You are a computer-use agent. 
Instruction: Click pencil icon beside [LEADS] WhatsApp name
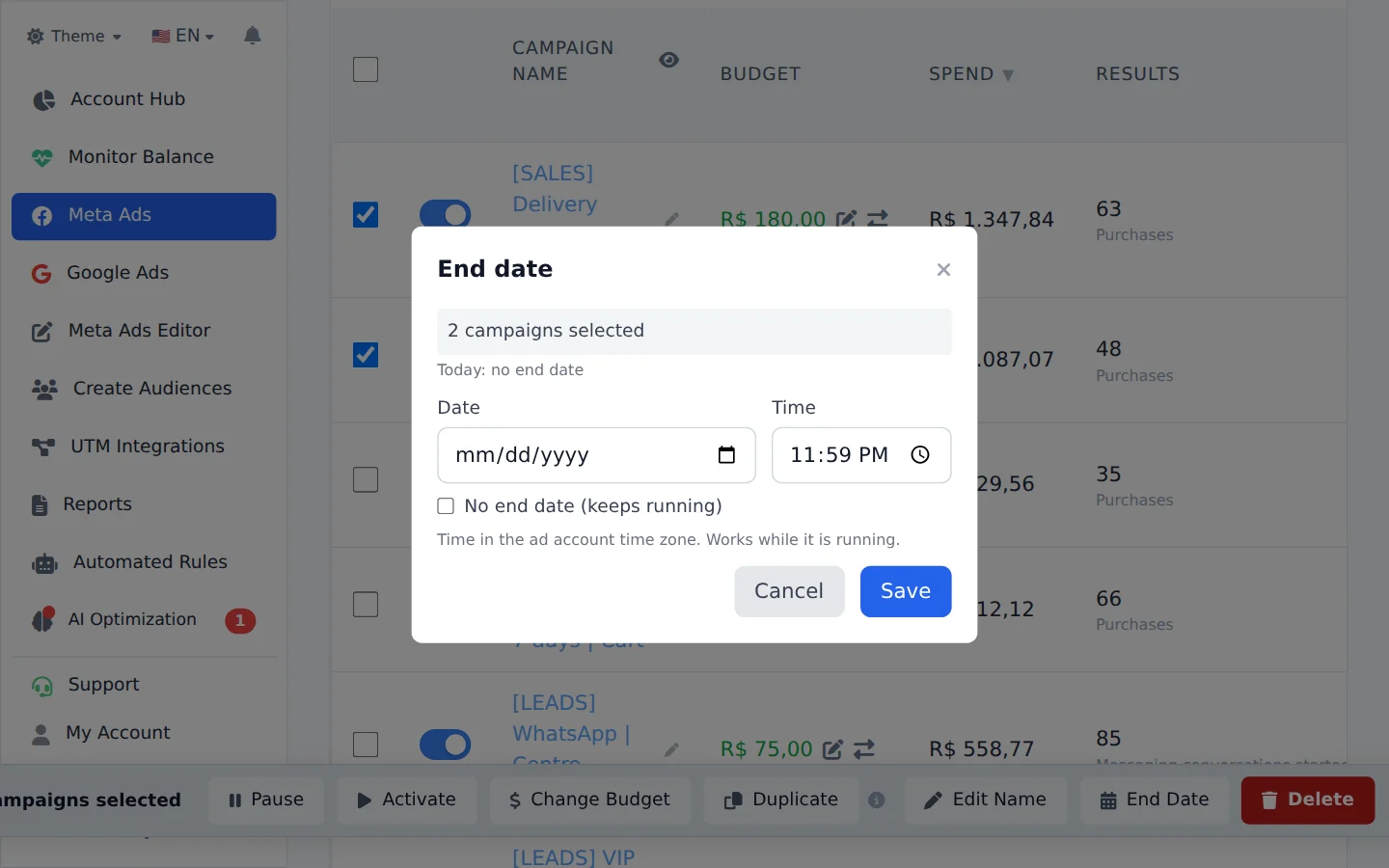[x=672, y=749]
